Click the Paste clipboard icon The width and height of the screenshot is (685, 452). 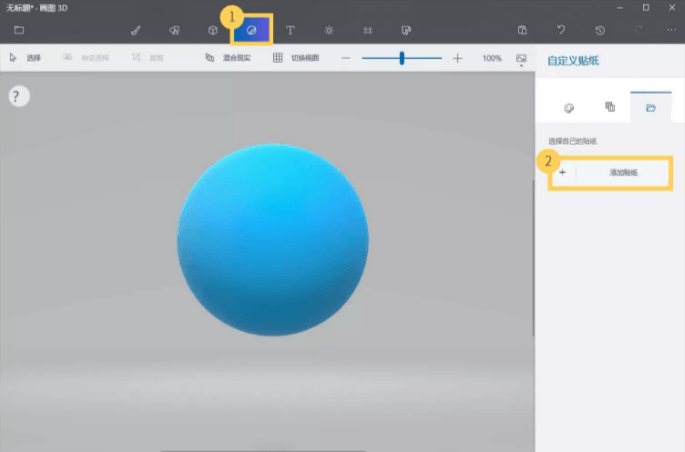tap(522, 30)
